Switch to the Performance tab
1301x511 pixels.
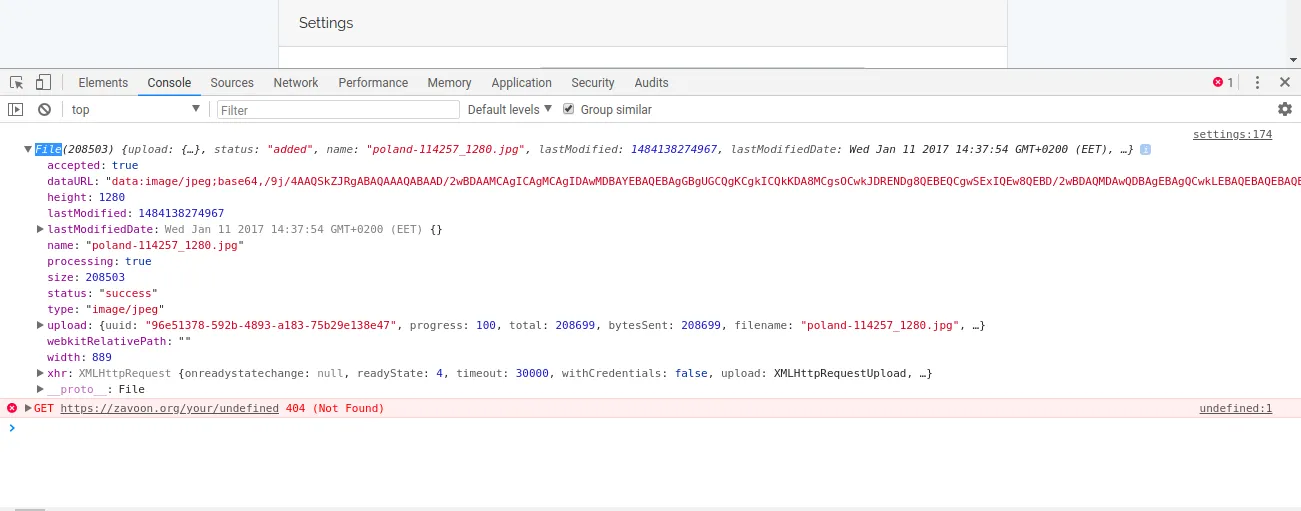click(x=373, y=83)
